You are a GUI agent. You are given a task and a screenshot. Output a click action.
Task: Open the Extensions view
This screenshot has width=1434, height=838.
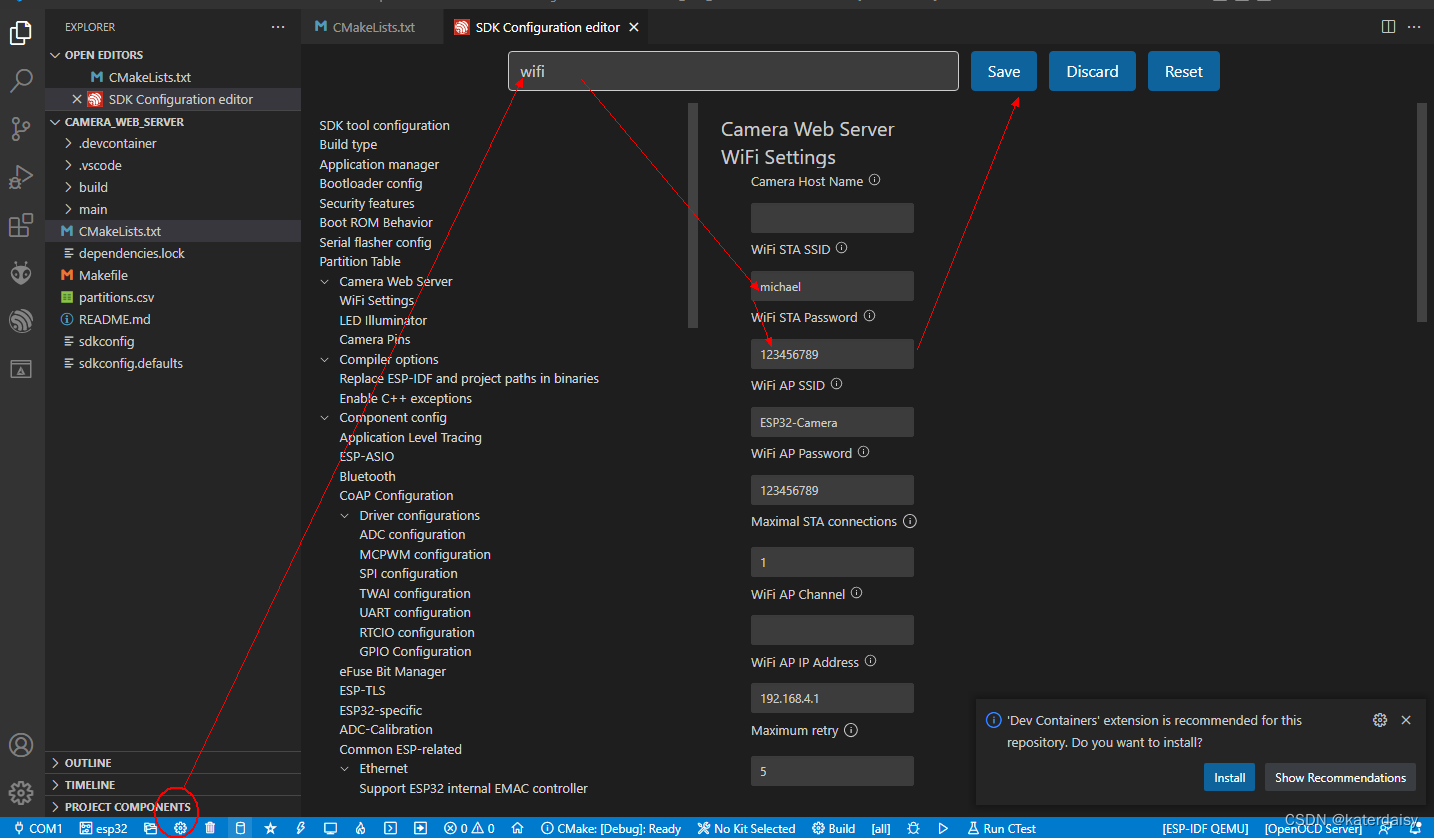point(21,225)
